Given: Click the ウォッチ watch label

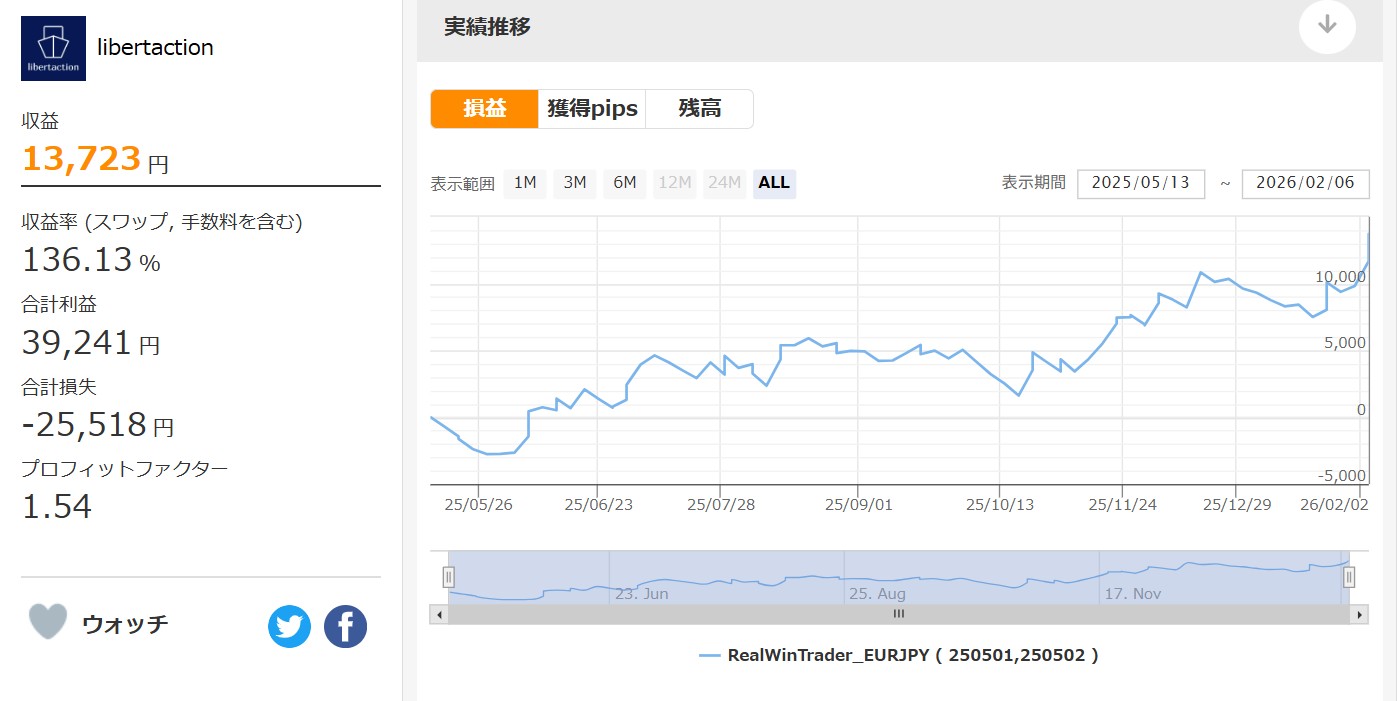Looking at the screenshot, I should (125, 624).
